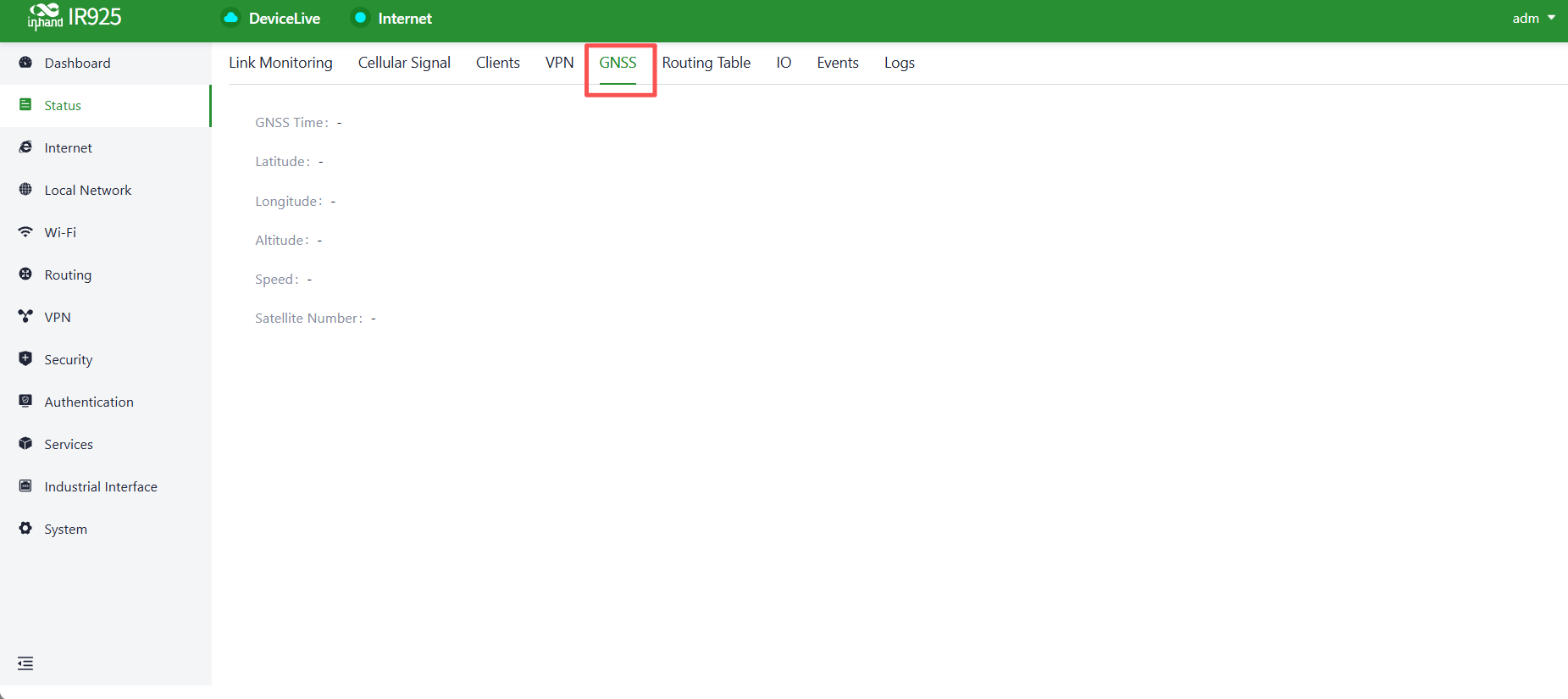Open the Logs tab
Screen dimensions: 1568x699
900,63
